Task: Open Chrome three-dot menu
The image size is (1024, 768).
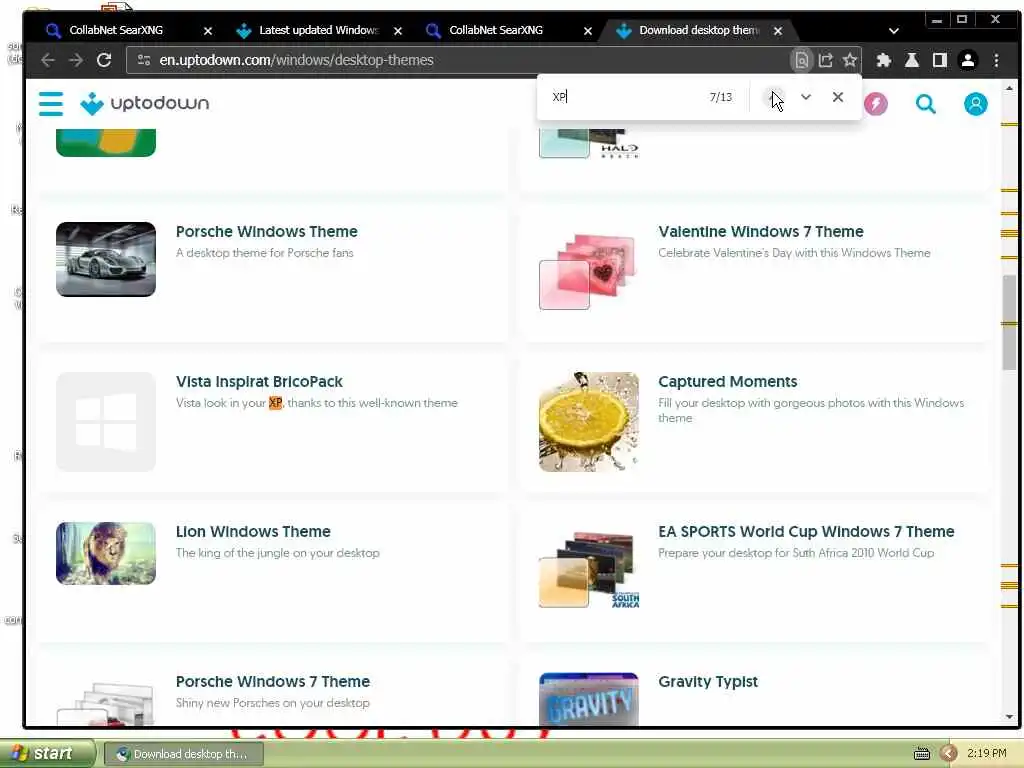Action: (x=997, y=60)
